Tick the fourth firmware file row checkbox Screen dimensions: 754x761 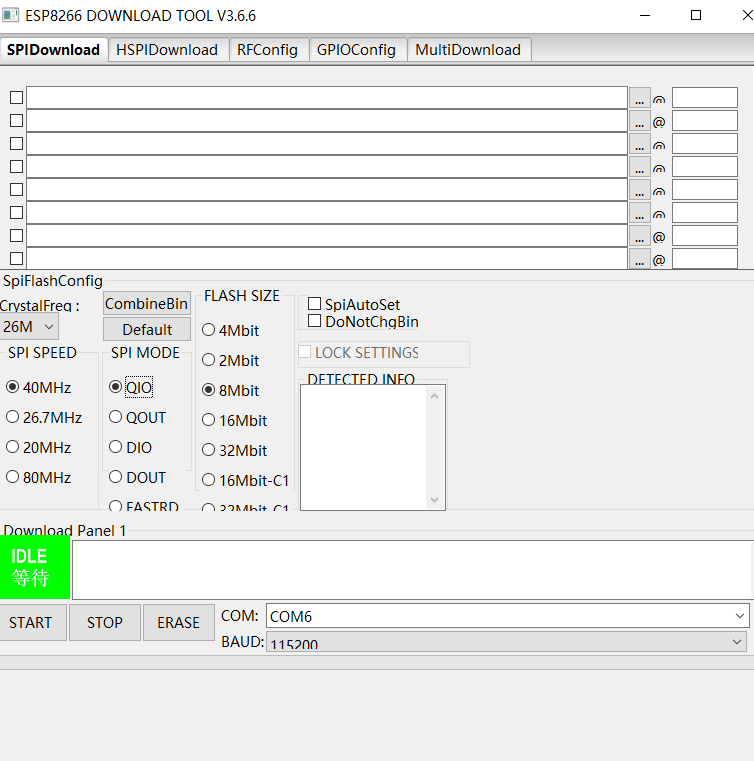[16, 166]
